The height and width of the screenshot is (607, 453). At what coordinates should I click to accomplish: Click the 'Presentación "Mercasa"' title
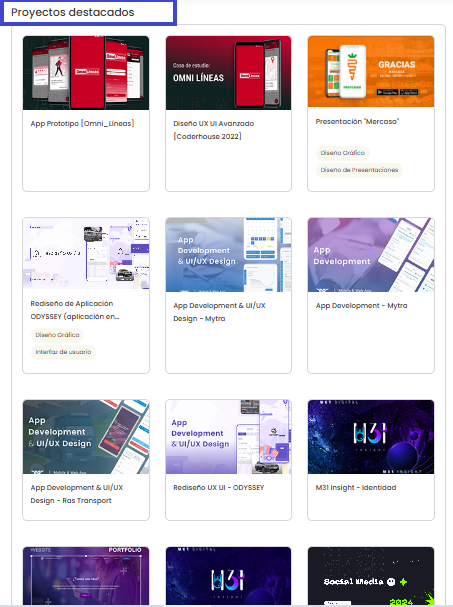click(357, 122)
